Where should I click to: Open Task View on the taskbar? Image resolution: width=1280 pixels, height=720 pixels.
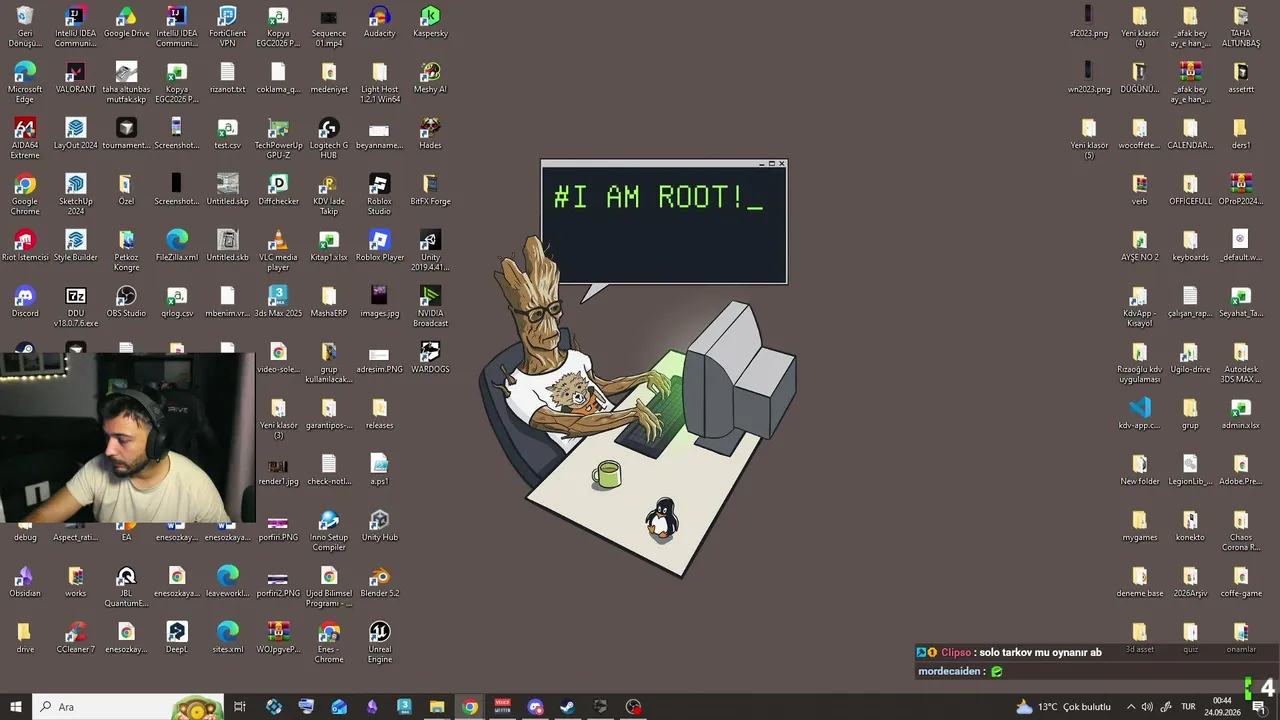click(240, 707)
